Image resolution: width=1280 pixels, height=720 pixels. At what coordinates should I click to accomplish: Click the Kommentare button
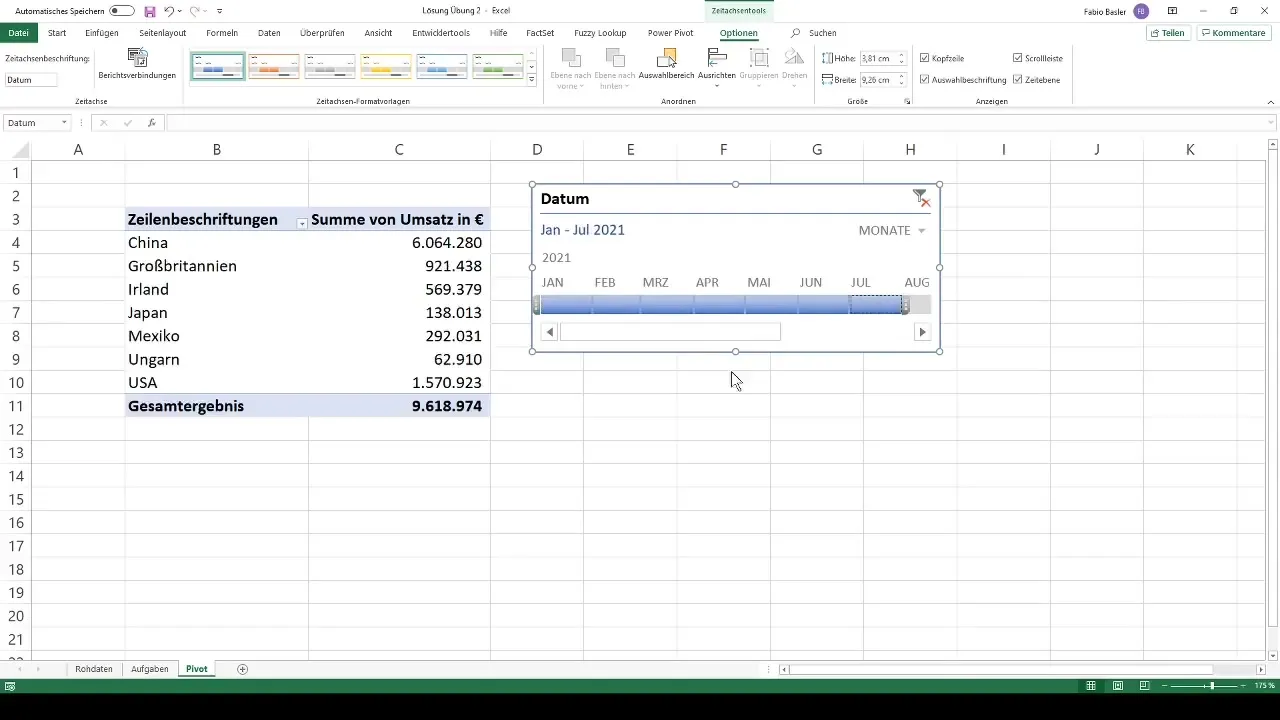(x=1233, y=33)
